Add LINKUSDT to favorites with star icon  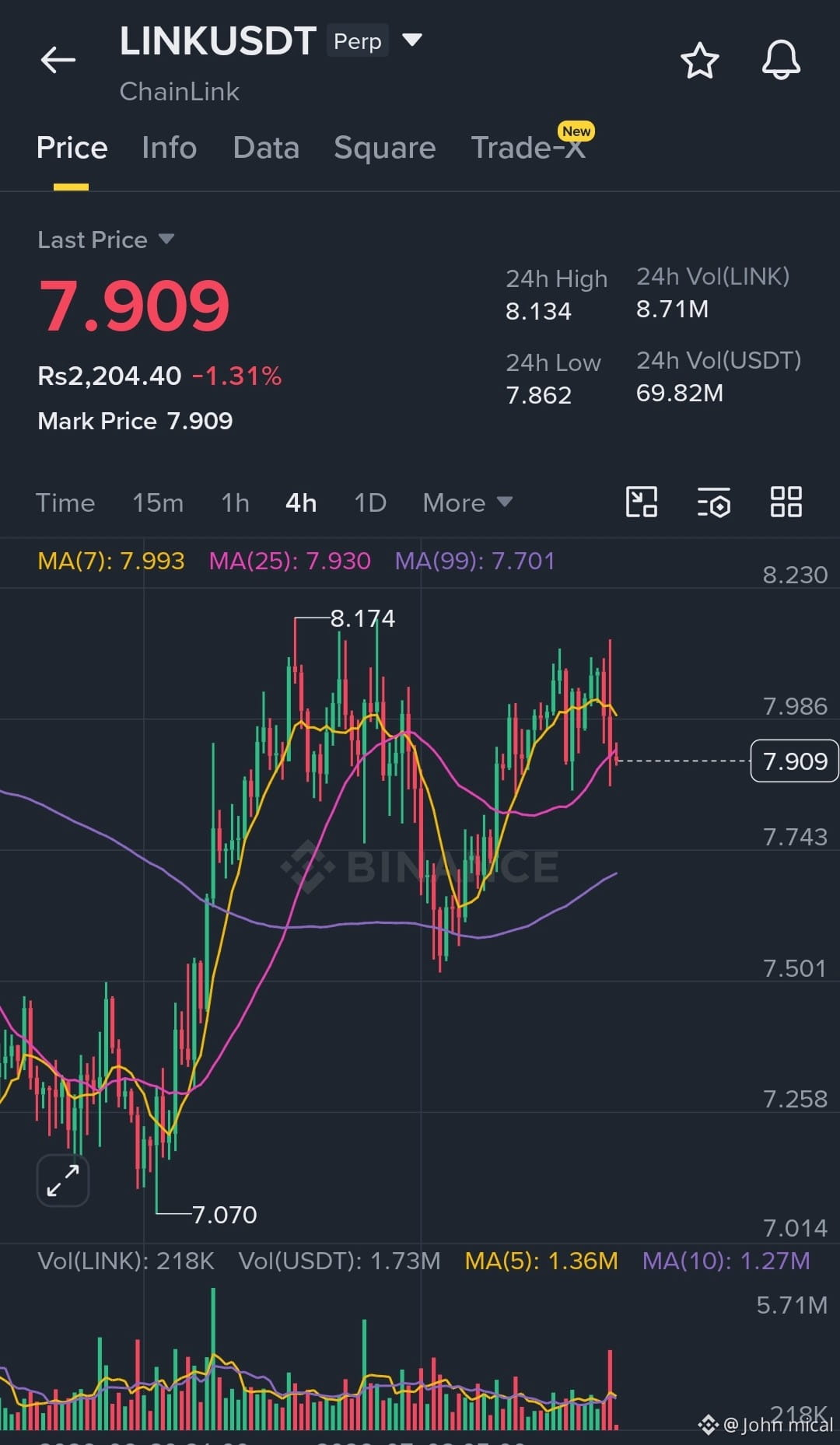(x=699, y=61)
